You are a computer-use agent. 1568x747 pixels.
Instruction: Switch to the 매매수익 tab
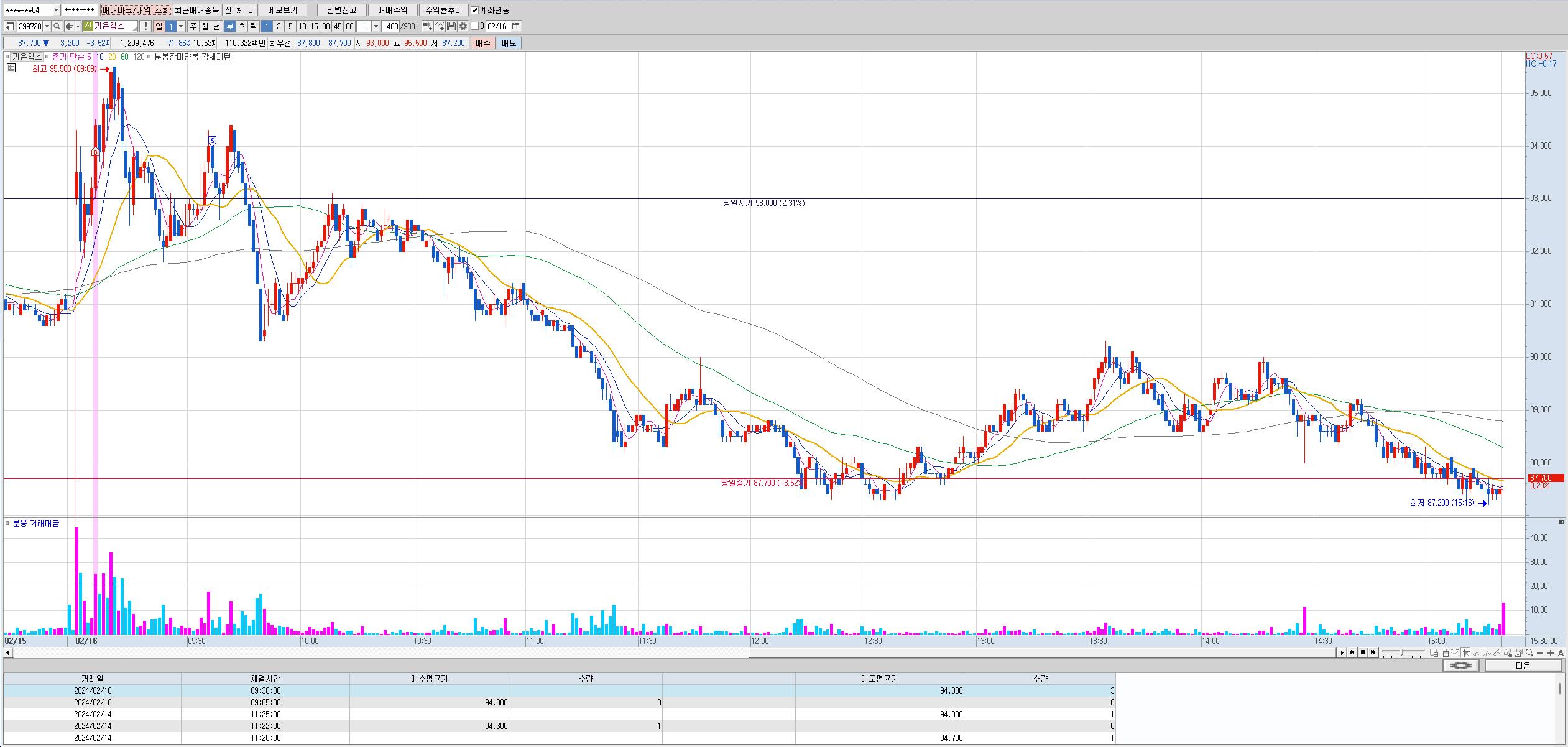[x=392, y=10]
